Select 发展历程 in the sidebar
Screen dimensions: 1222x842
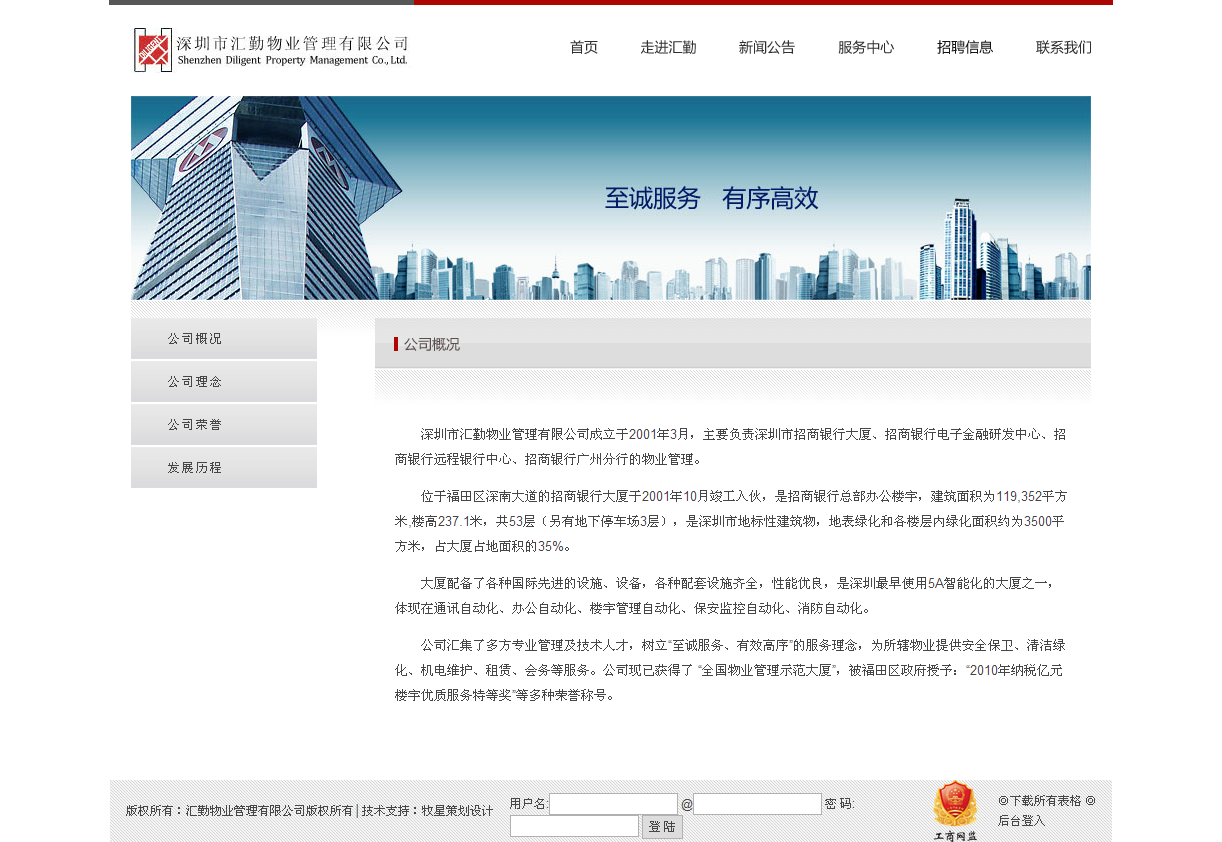coord(223,467)
